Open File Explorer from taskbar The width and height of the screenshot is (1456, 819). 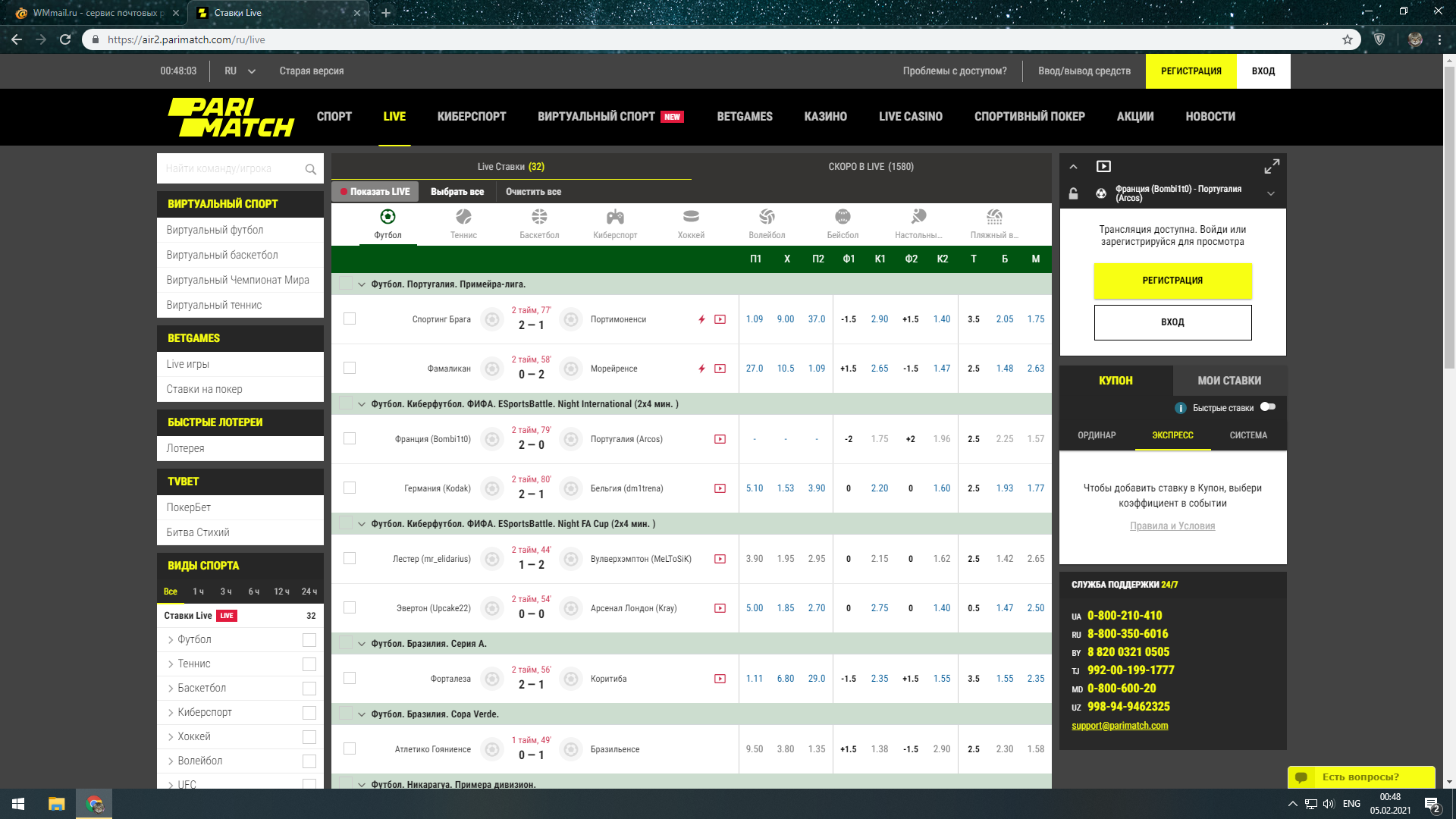click(x=56, y=804)
